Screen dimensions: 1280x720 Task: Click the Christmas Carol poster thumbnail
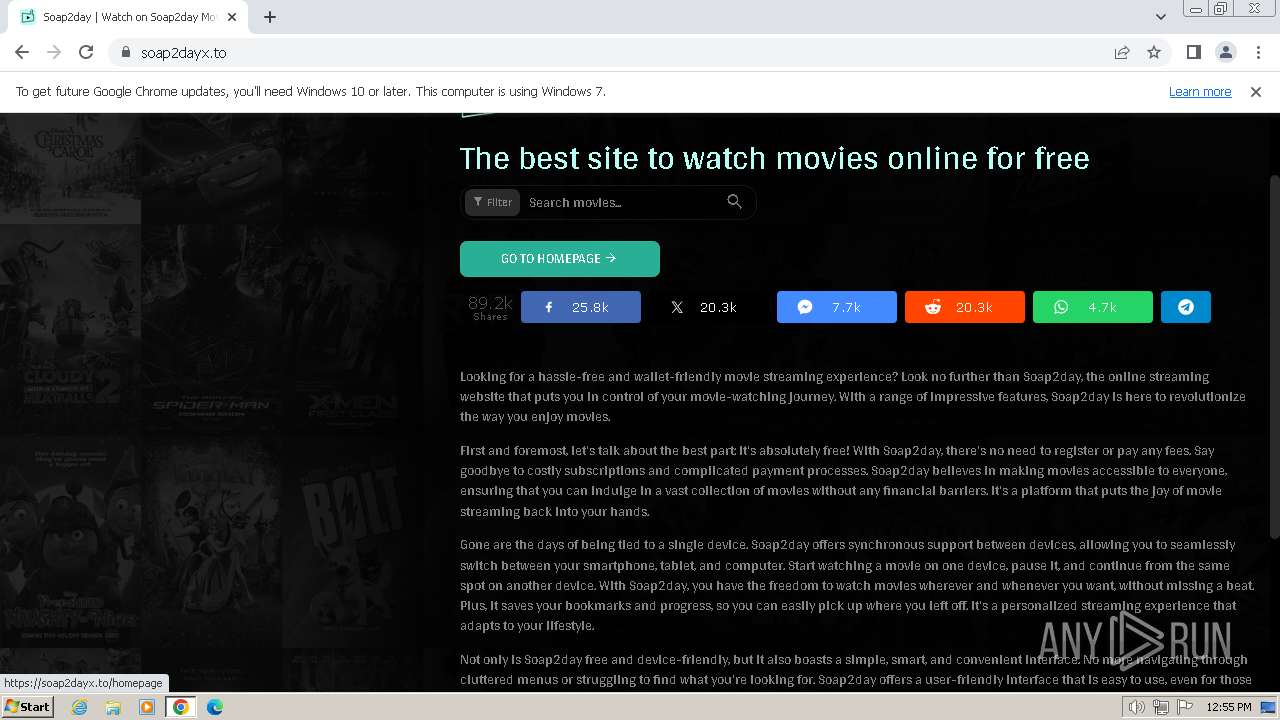point(70,168)
